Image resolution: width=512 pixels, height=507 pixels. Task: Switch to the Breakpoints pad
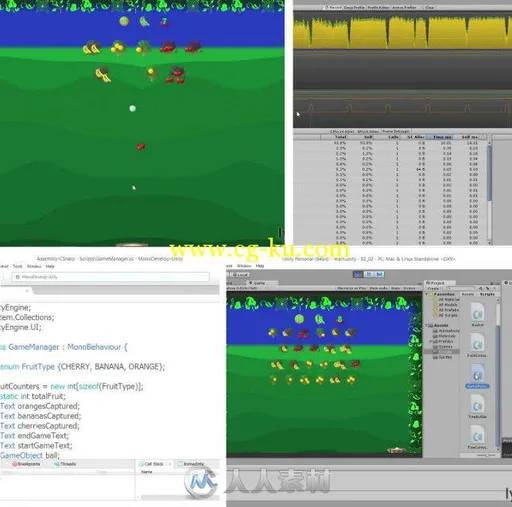point(26,464)
